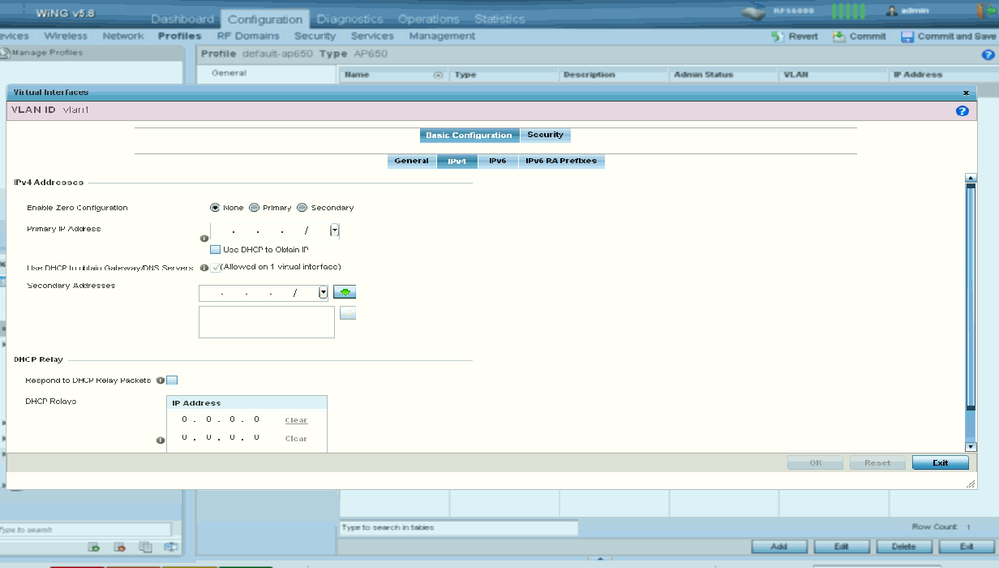Click the Revert icon in the toolbar

click(x=778, y=36)
